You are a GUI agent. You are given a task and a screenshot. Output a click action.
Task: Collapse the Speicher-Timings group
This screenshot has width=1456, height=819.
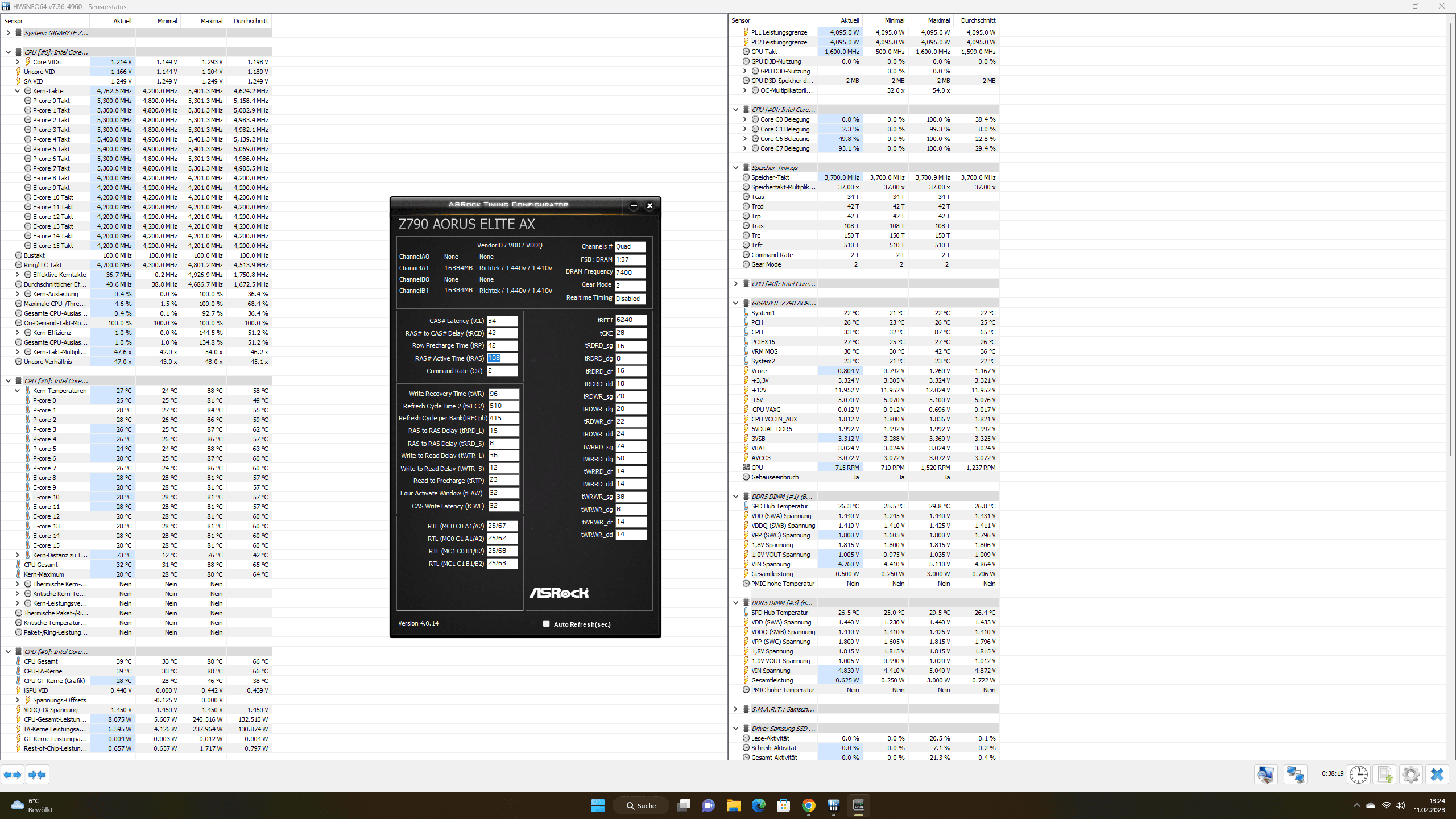click(735, 168)
